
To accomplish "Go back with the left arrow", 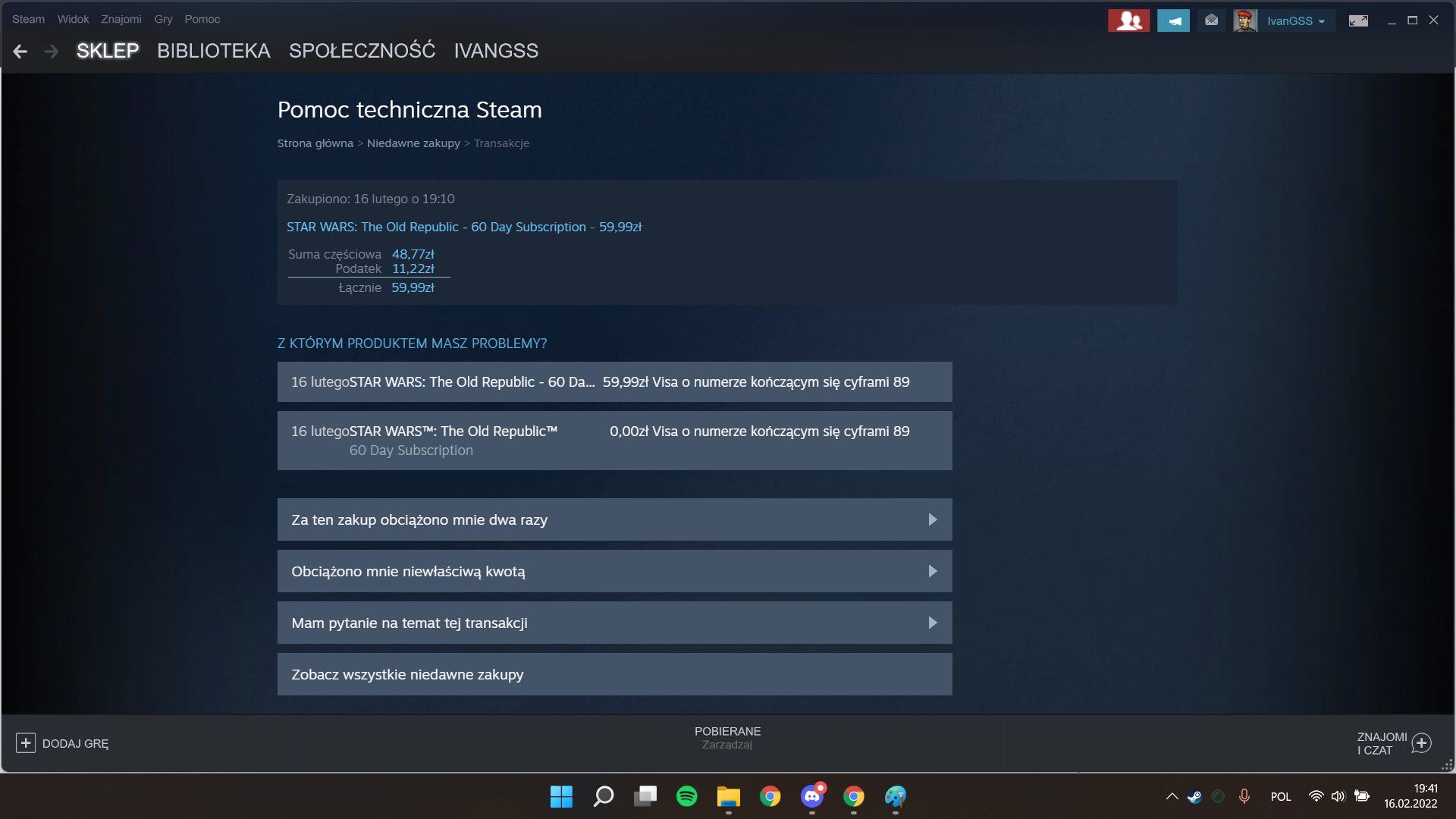I will (20, 52).
